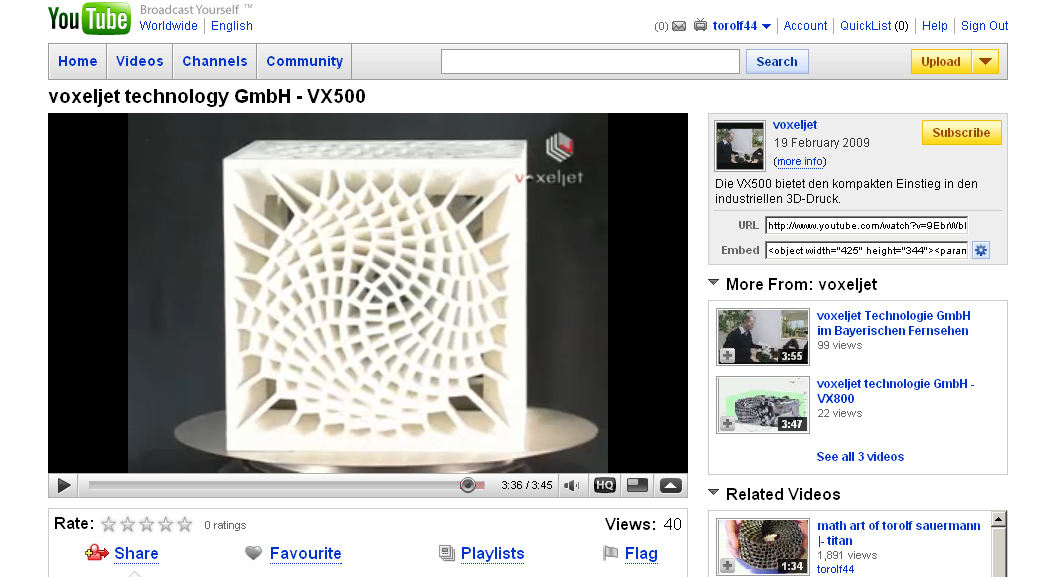Viewport: 1041px width, 577px height.
Task: Open the torolf44 uploader link under related video
Action: coord(835,569)
